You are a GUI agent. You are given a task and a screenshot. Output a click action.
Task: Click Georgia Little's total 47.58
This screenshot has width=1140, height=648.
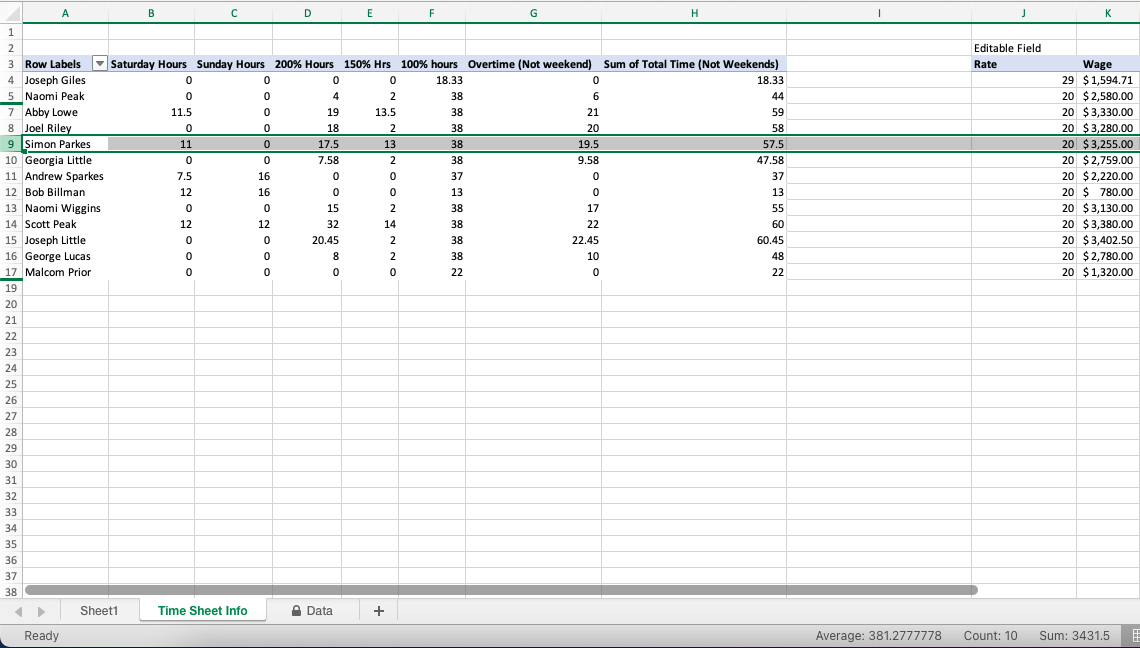(x=694, y=160)
